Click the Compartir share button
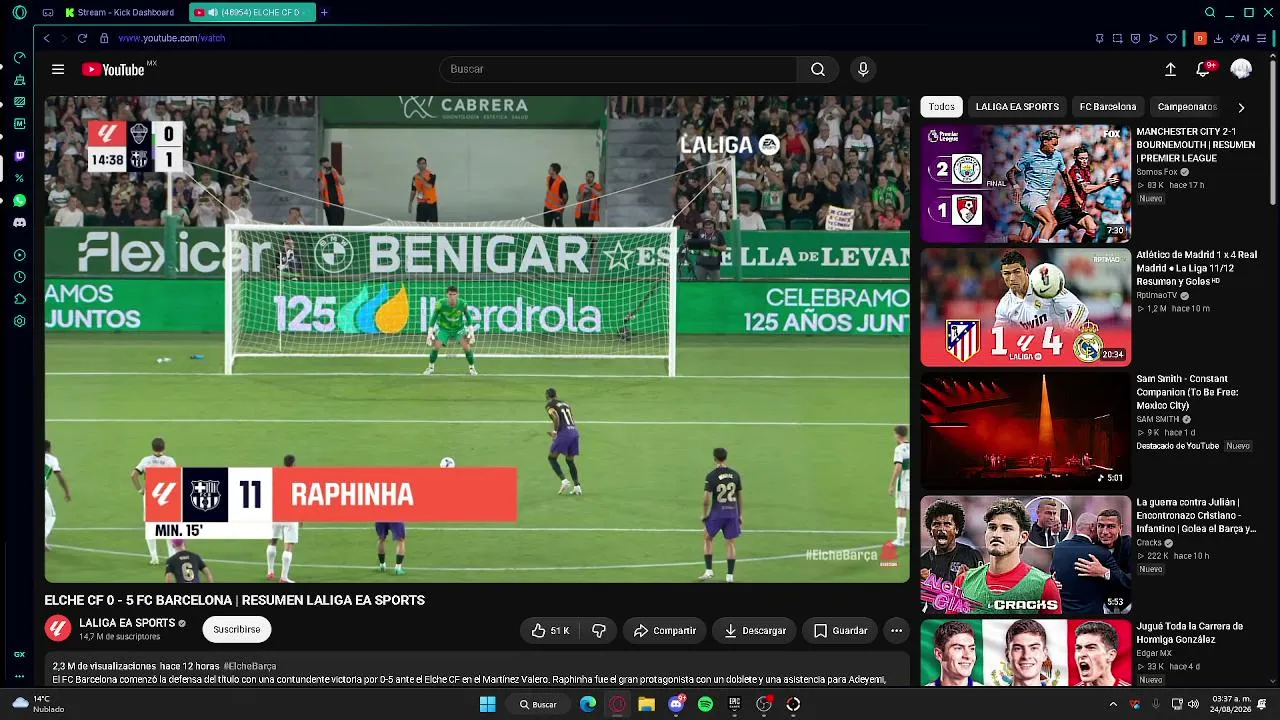The width and height of the screenshot is (1280, 720). point(664,630)
